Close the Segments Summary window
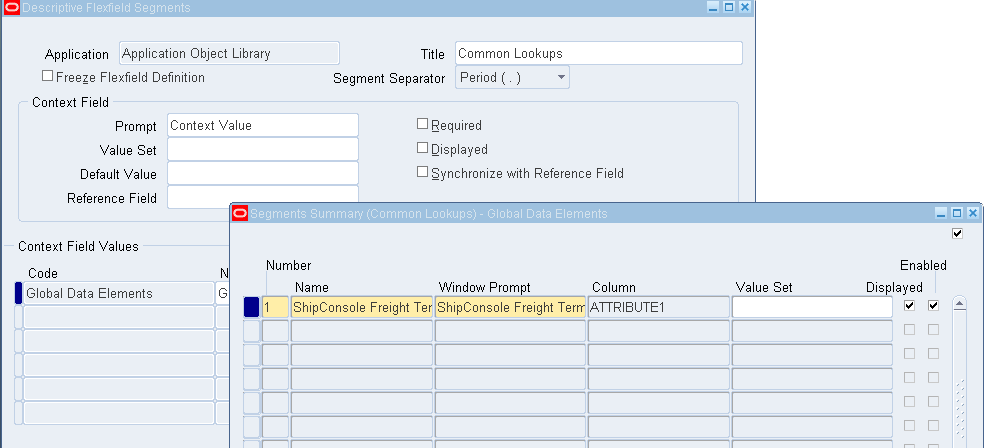The width and height of the screenshot is (986, 448). 973,213
